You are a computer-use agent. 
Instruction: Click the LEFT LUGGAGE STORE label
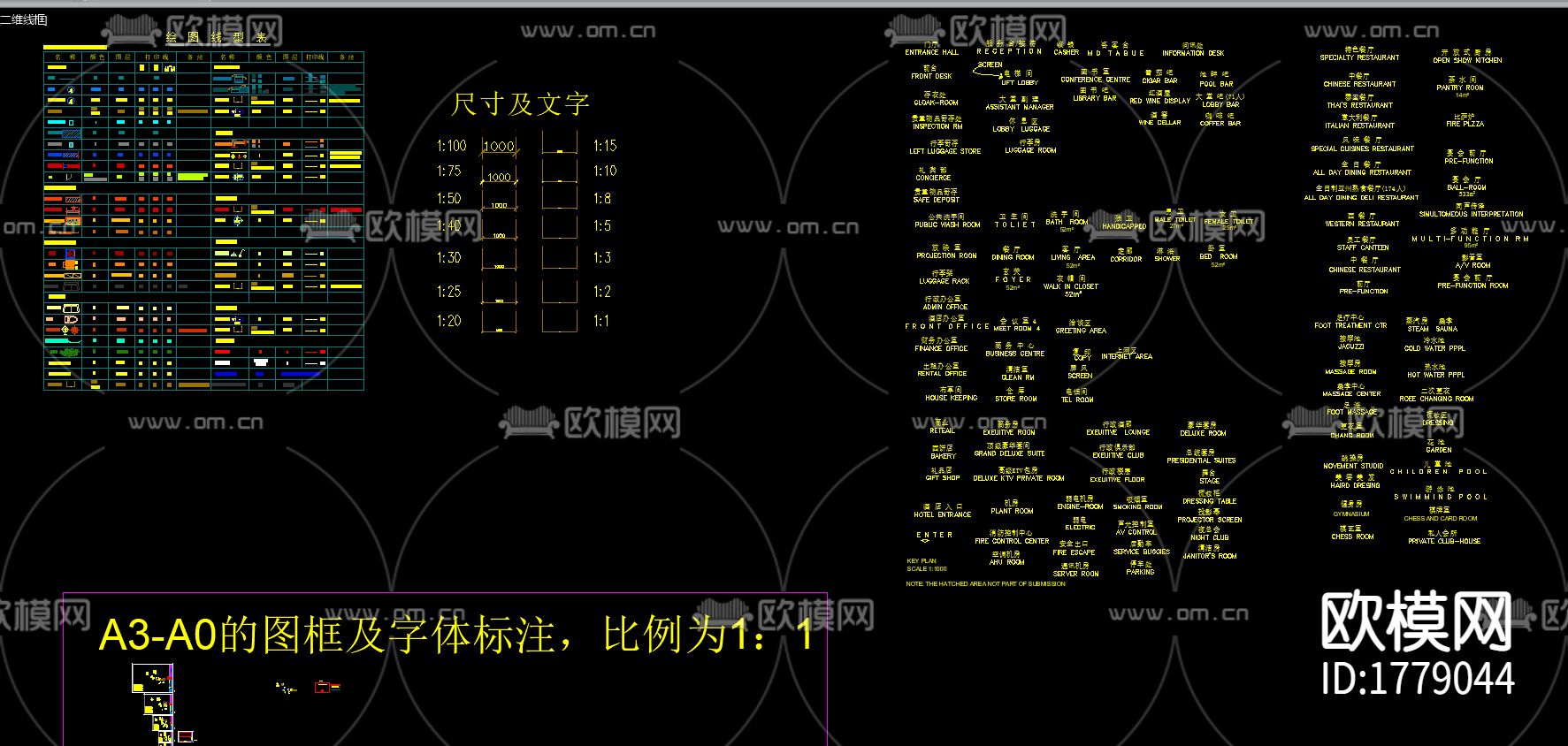(x=945, y=151)
